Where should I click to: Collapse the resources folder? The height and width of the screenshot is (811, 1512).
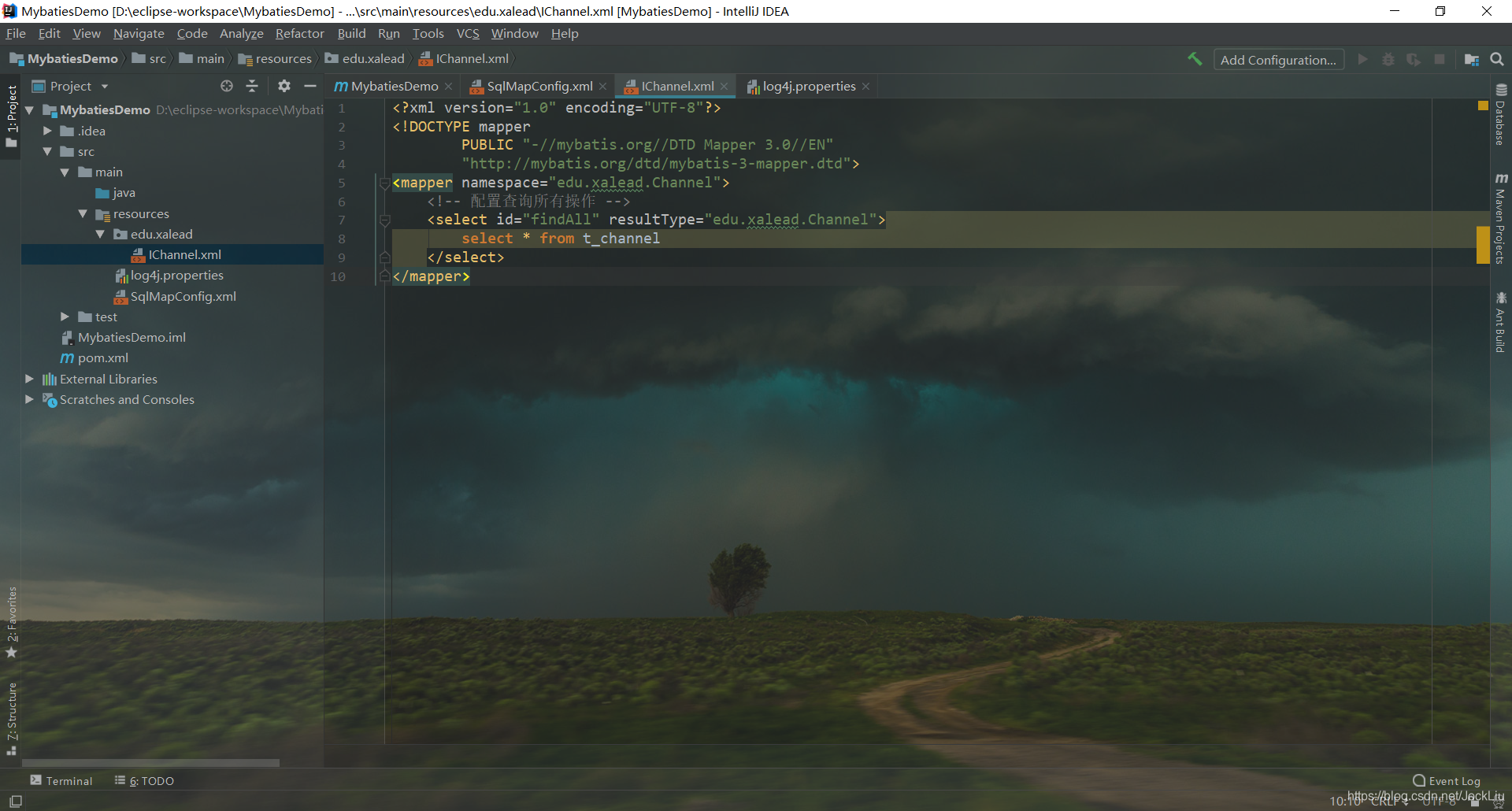(x=83, y=213)
